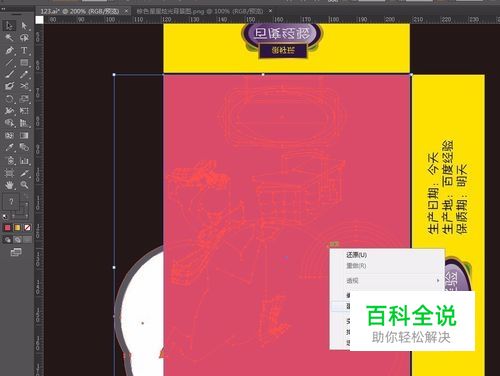Select the Direct Selection tool
This screenshot has height=376, width=500.
pyautogui.click(x=24, y=26)
